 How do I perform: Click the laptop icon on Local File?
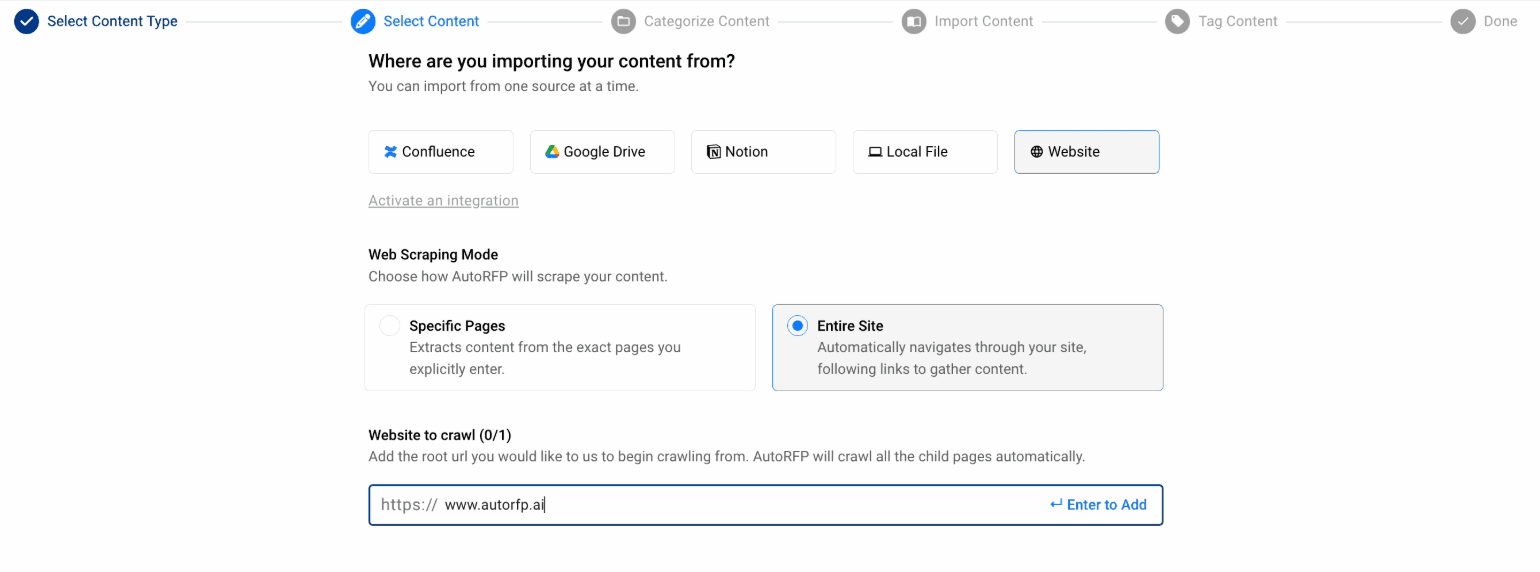tap(875, 152)
